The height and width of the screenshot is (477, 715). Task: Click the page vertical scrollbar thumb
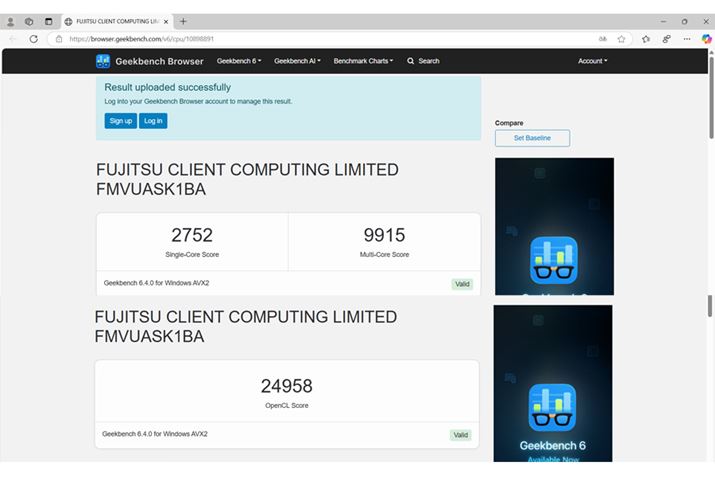coord(711,97)
